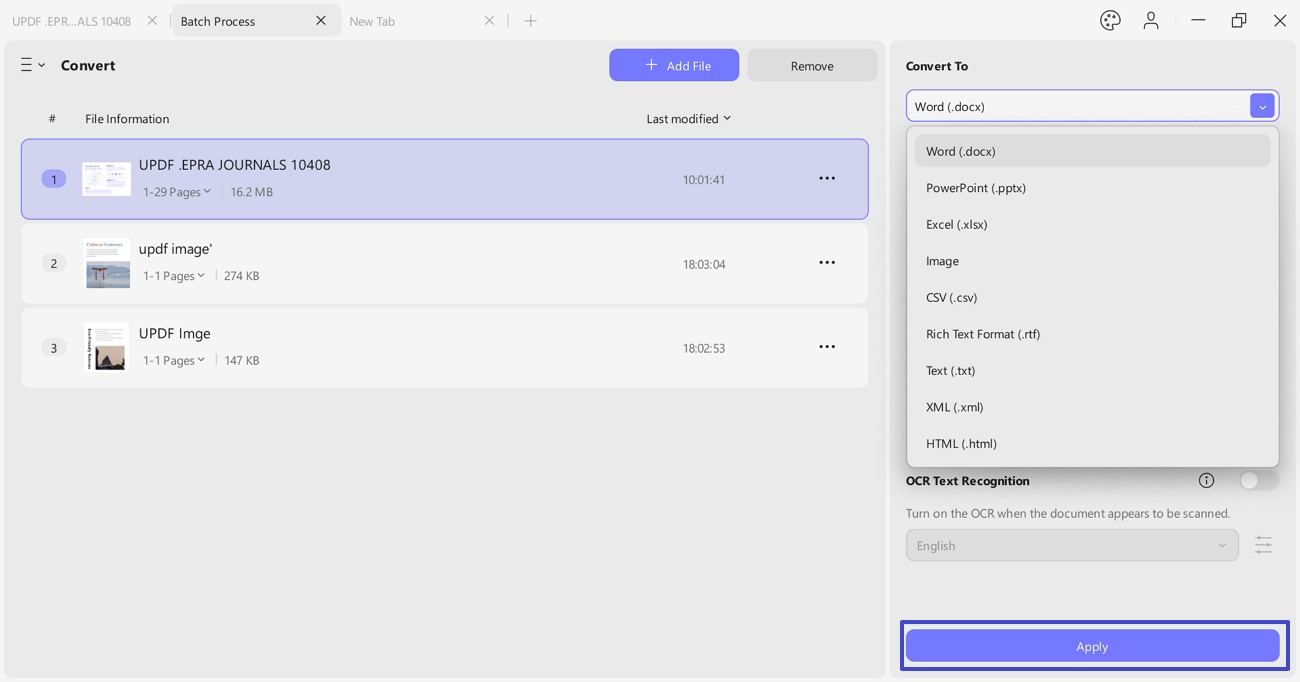Image resolution: width=1300 pixels, height=682 pixels.
Task: Open the new tab plus icon
Action: coord(531,21)
